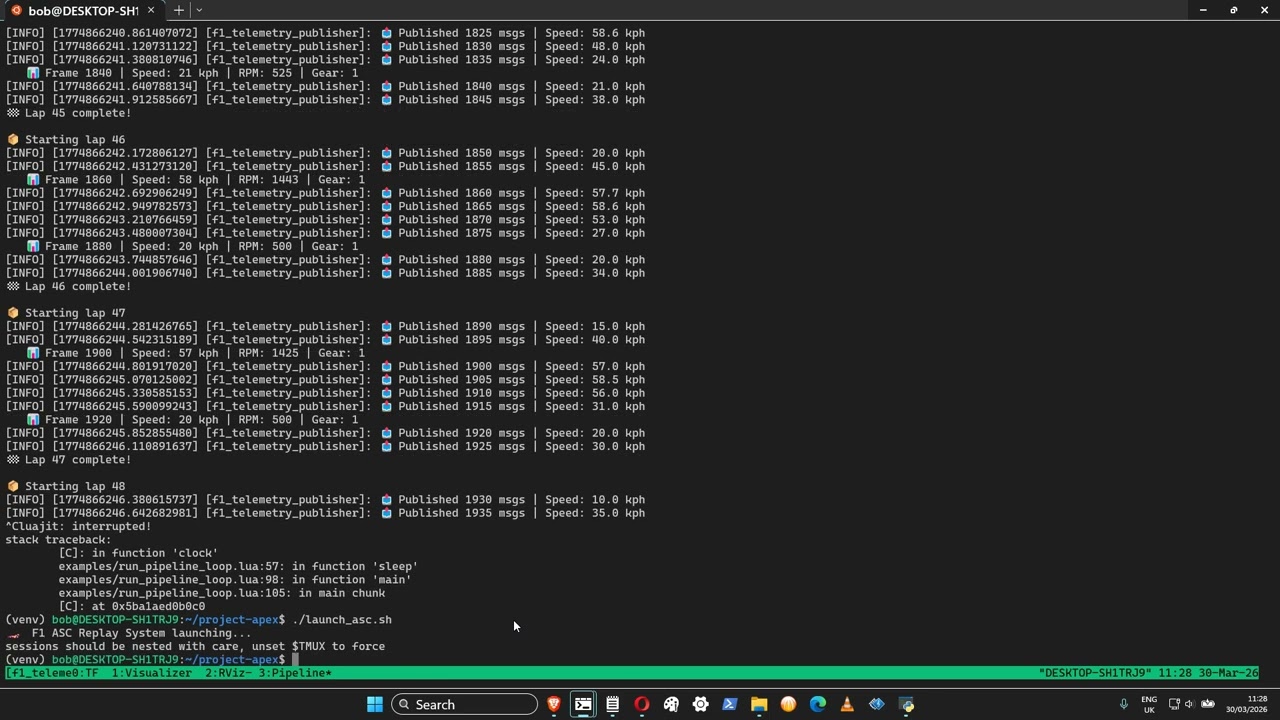
Task: Open battery status tray icon
Action: (1207, 704)
